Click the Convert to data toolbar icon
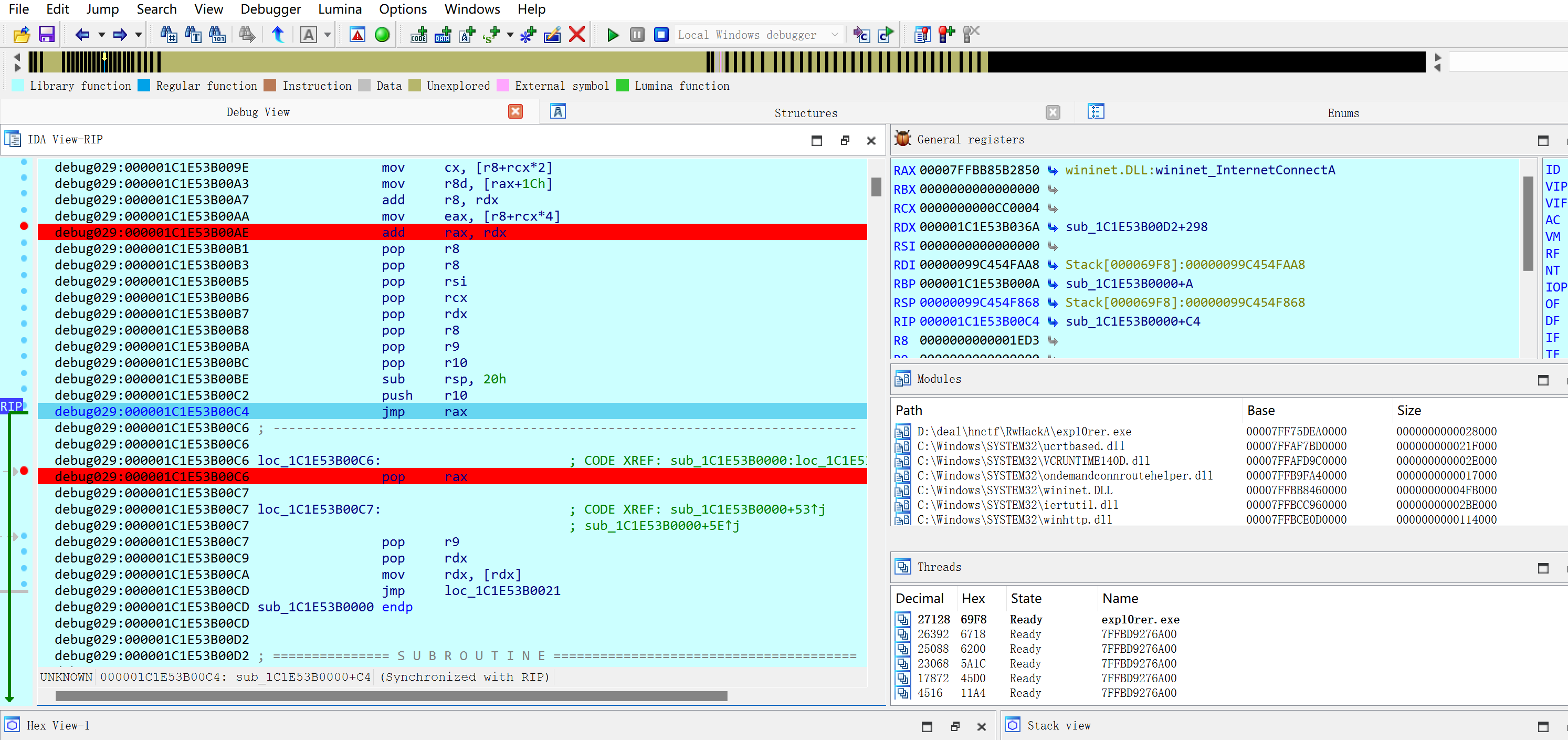 click(x=443, y=35)
